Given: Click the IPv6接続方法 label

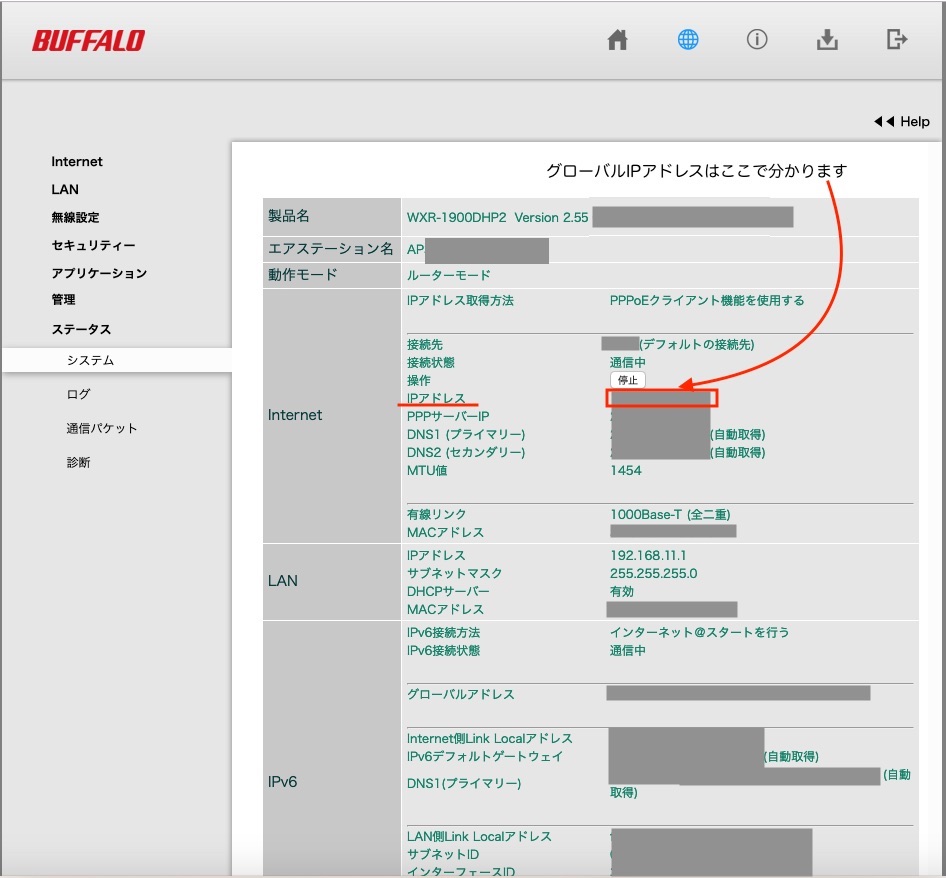Looking at the screenshot, I should (443, 632).
